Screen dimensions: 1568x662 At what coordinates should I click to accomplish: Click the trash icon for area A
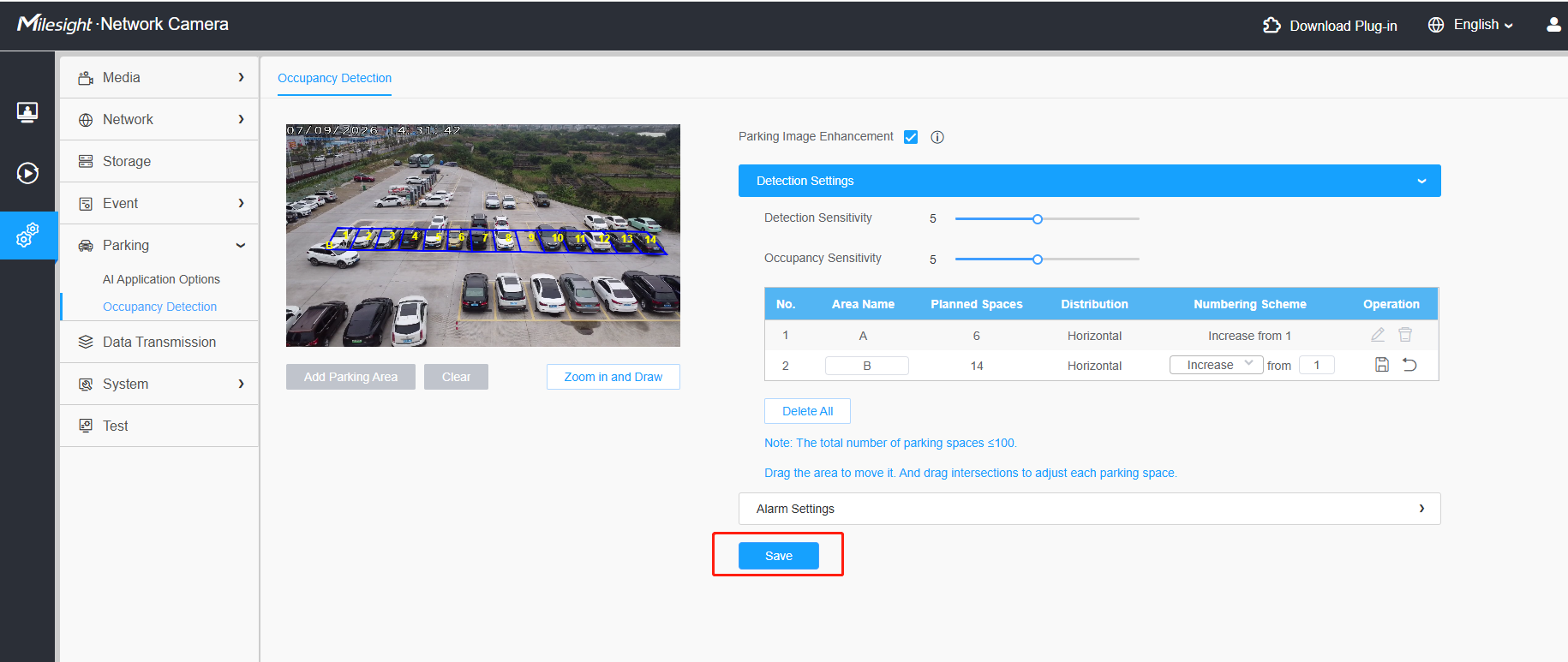click(x=1405, y=335)
